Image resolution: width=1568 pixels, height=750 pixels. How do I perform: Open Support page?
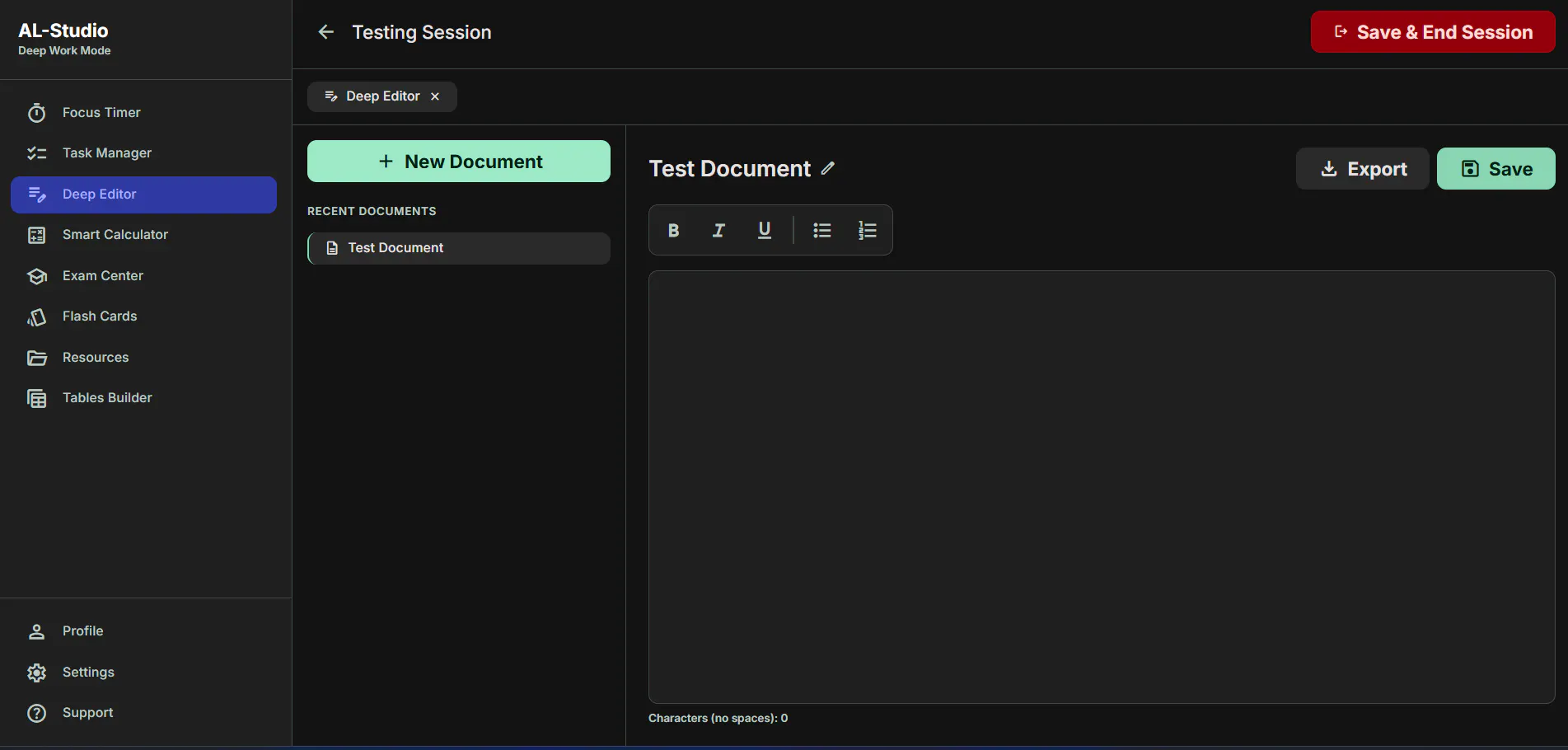click(x=143, y=713)
